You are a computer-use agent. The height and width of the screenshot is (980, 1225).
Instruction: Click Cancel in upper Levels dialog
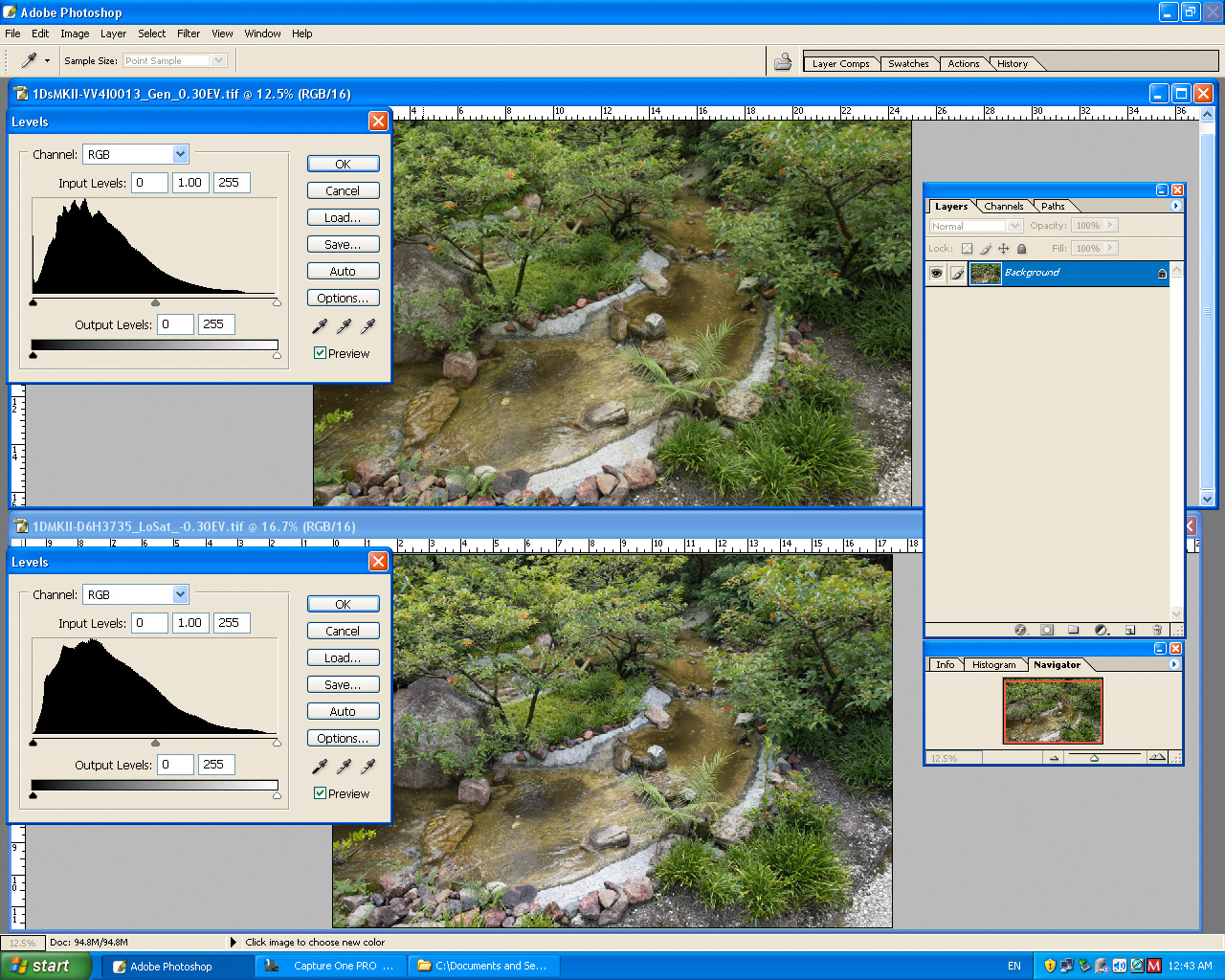(x=343, y=190)
